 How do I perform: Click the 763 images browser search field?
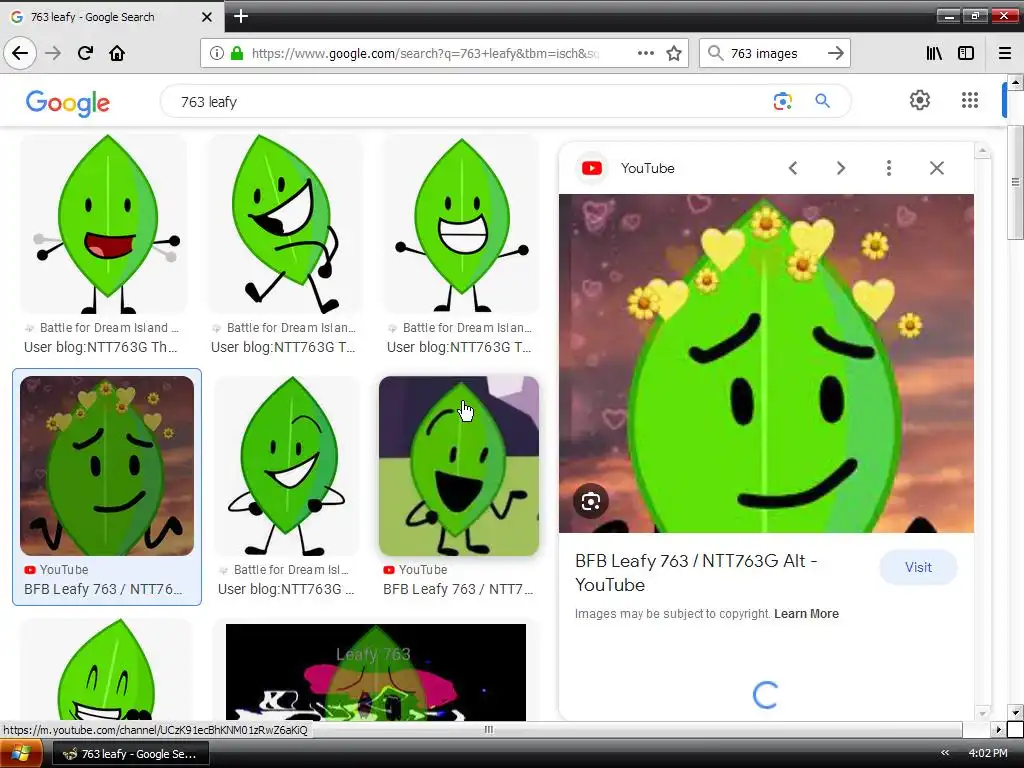coord(774,54)
